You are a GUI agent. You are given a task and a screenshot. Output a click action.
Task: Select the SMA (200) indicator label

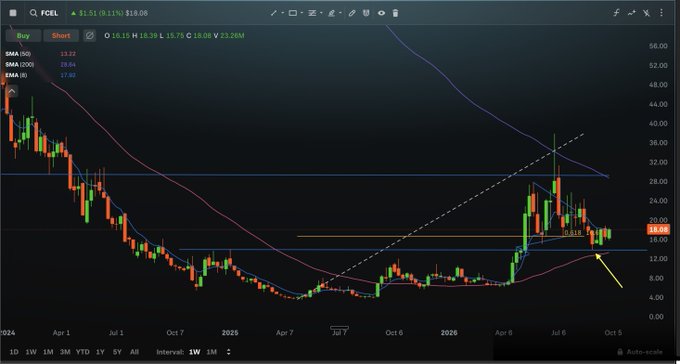[x=20, y=64]
